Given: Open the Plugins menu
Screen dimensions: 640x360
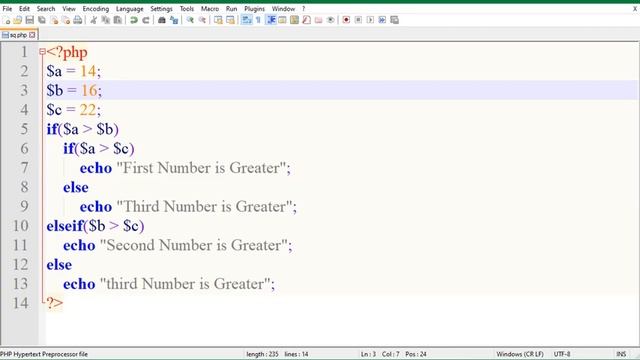Looking at the screenshot, I should (254, 9).
